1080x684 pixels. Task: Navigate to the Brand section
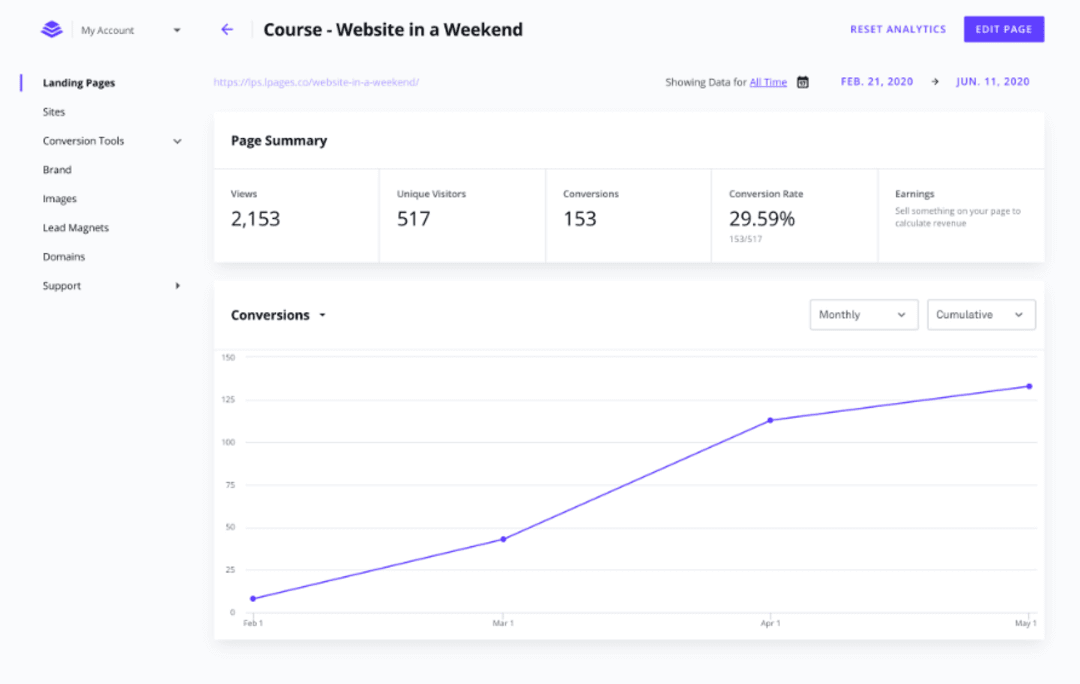click(57, 169)
